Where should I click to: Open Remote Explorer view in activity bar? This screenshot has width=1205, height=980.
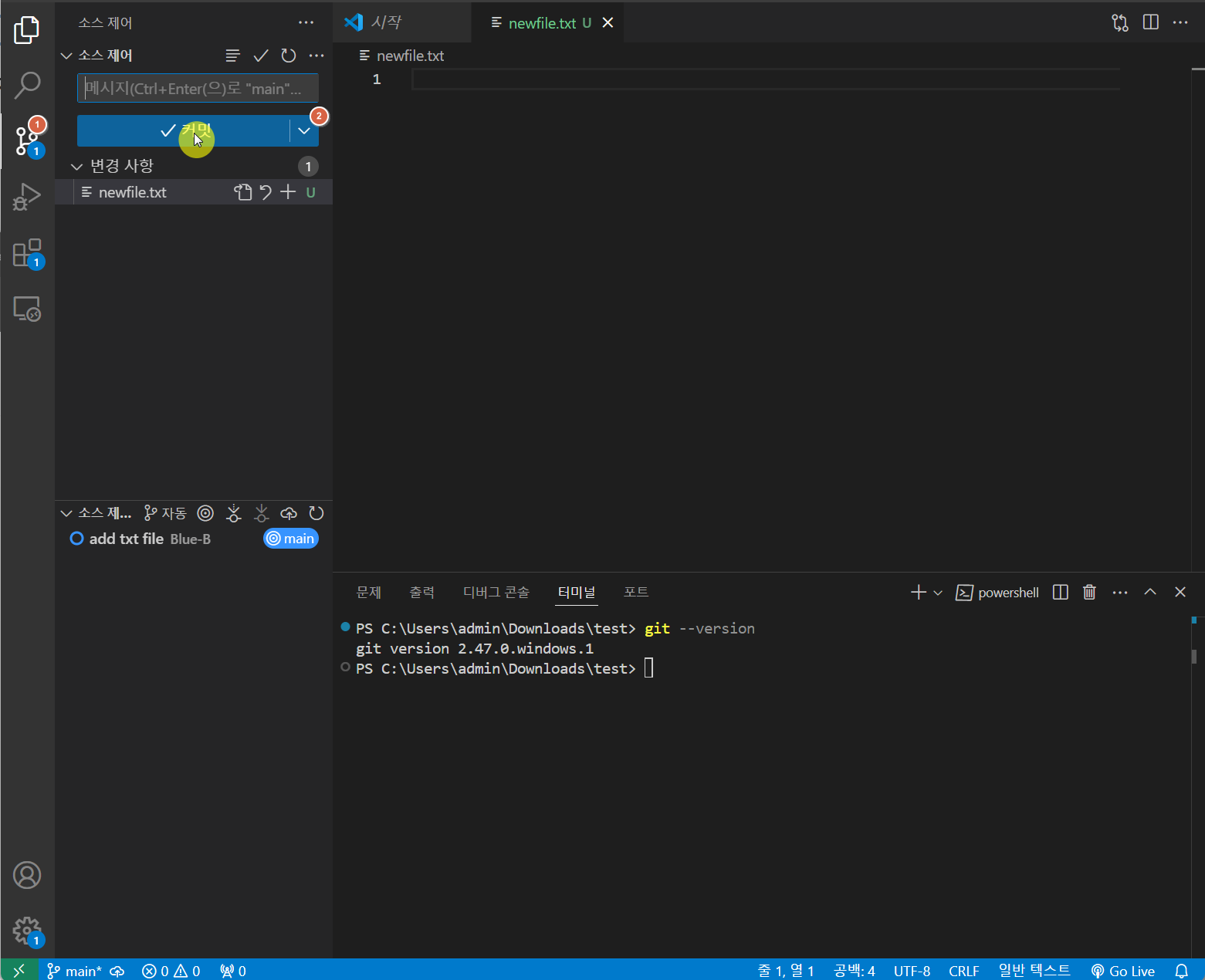coord(27,309)
